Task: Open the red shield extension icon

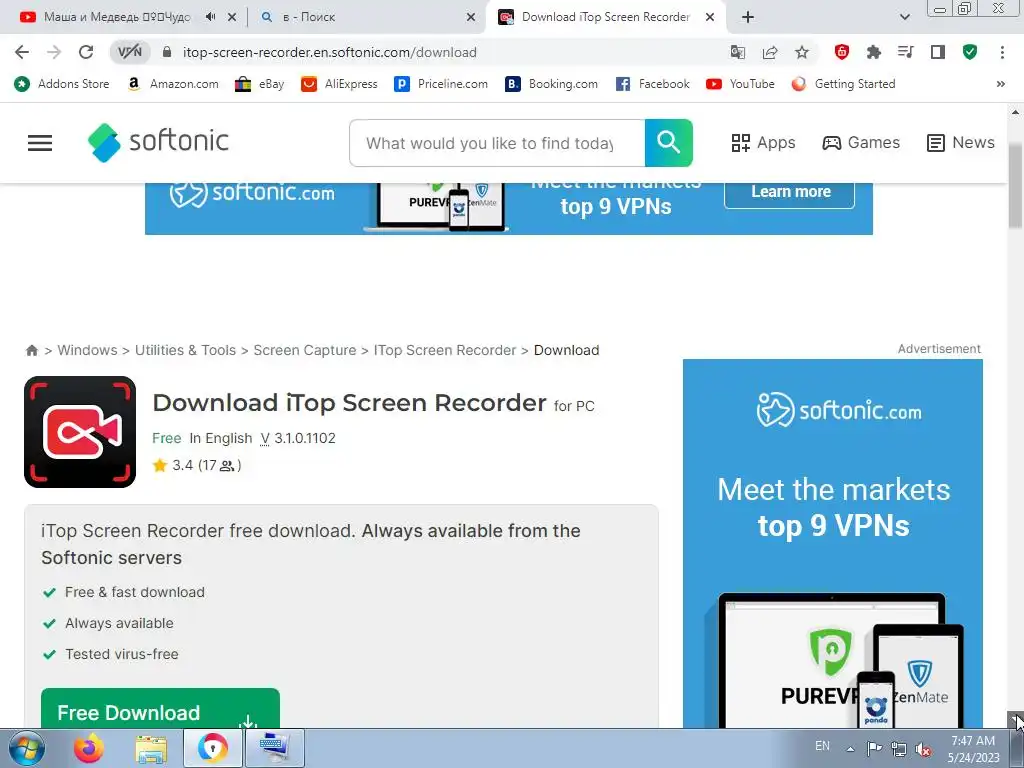Action: coord(842,52)
